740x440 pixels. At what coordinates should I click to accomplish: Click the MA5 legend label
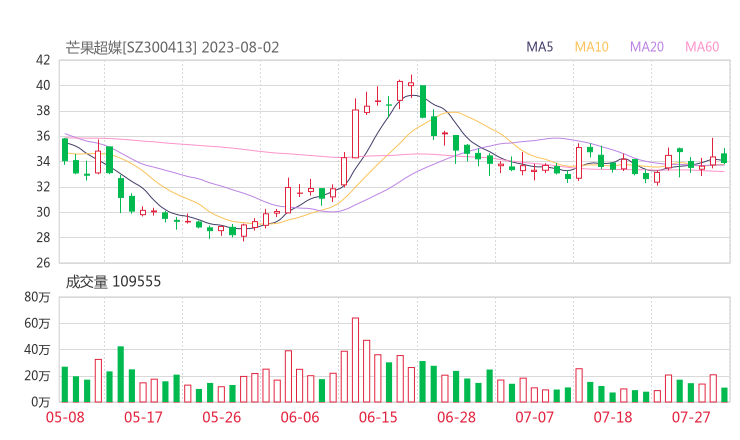539,47
